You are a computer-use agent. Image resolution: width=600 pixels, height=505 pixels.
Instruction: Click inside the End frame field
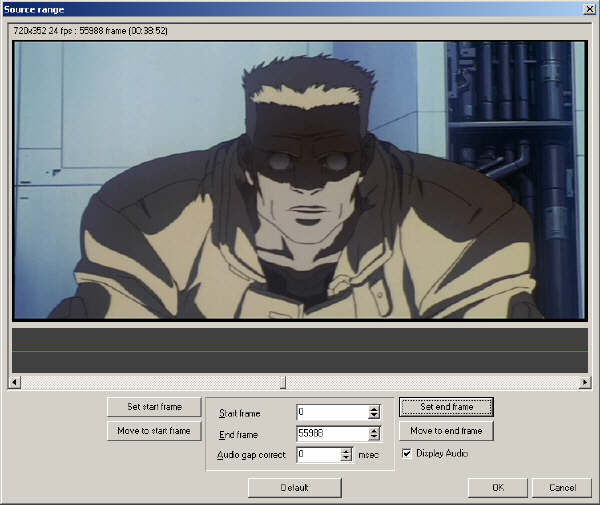pyautogui.click(x=333, y=433)
